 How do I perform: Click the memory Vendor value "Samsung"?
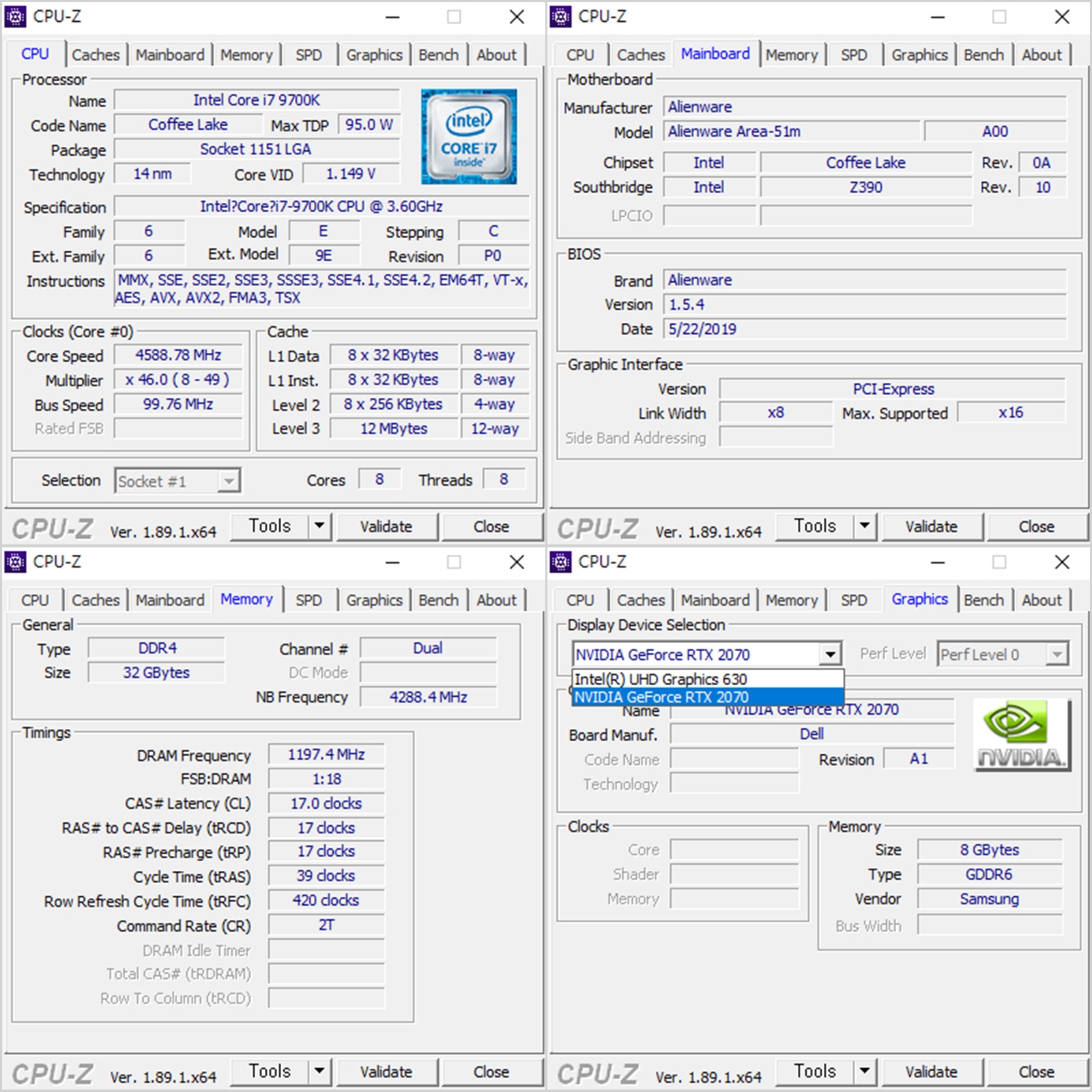(990, 900)
